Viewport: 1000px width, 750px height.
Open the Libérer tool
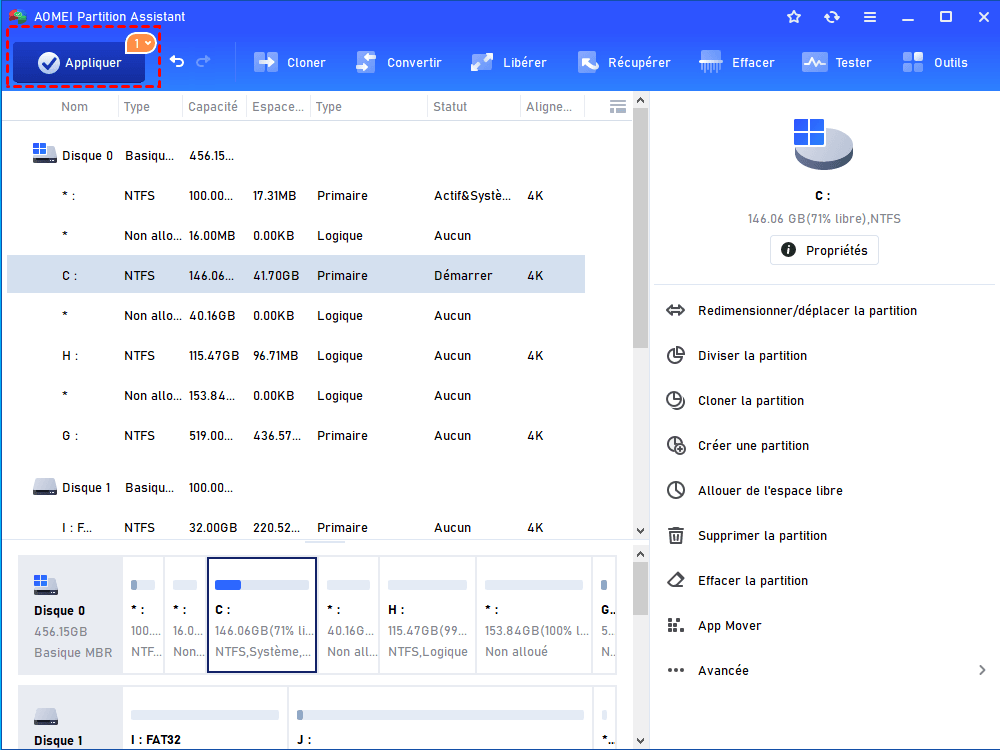[509, 62]
